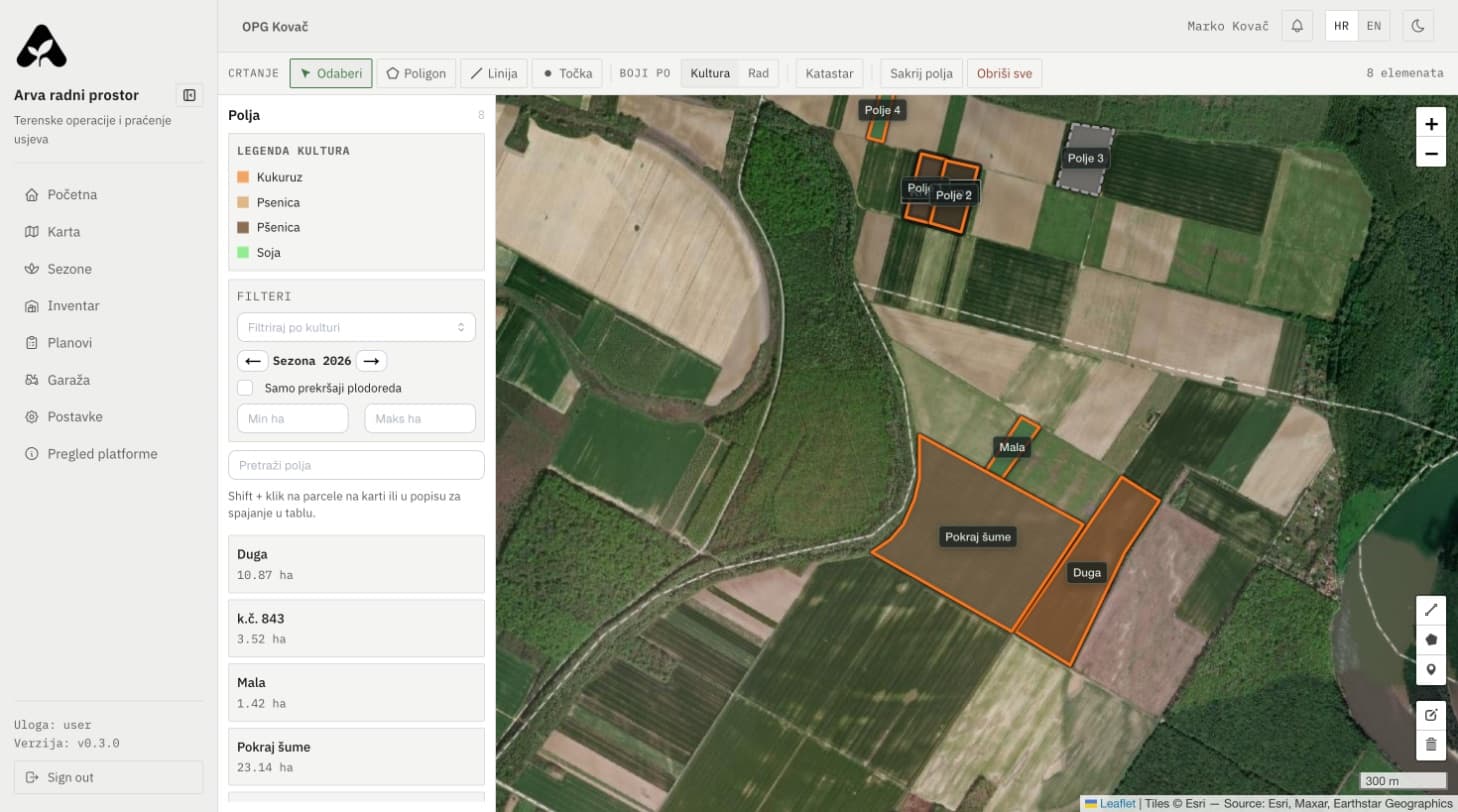Place a marker with map pin tool

[1431, 669]
